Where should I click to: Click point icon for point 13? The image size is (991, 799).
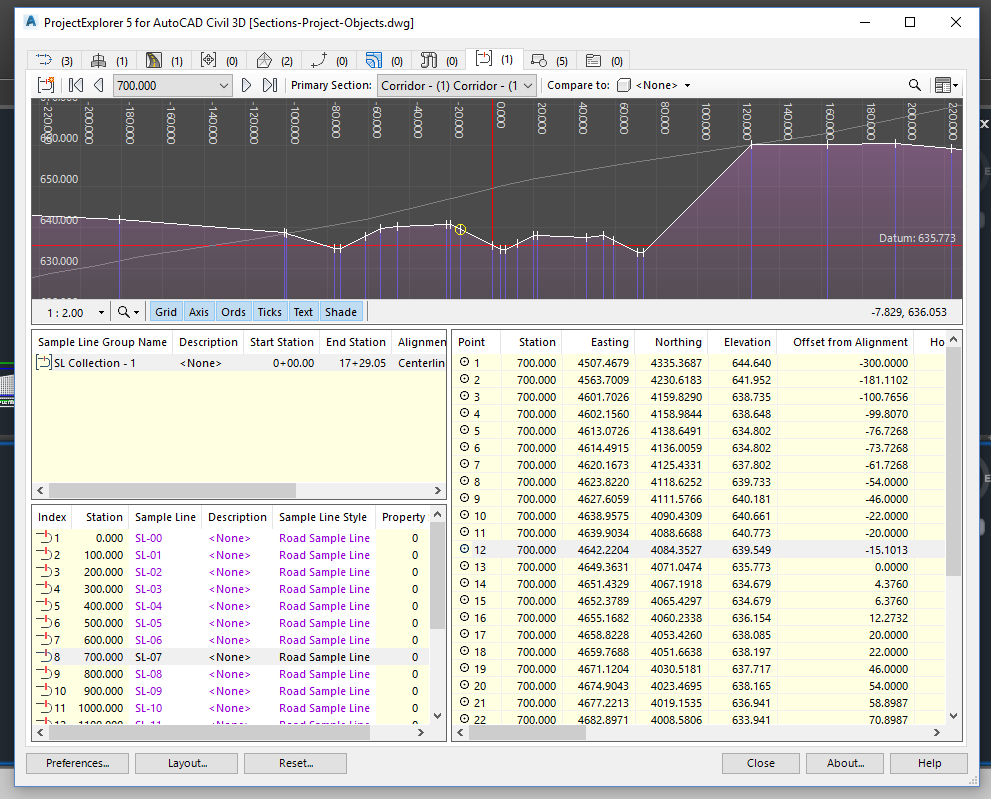tap(465, 566)
